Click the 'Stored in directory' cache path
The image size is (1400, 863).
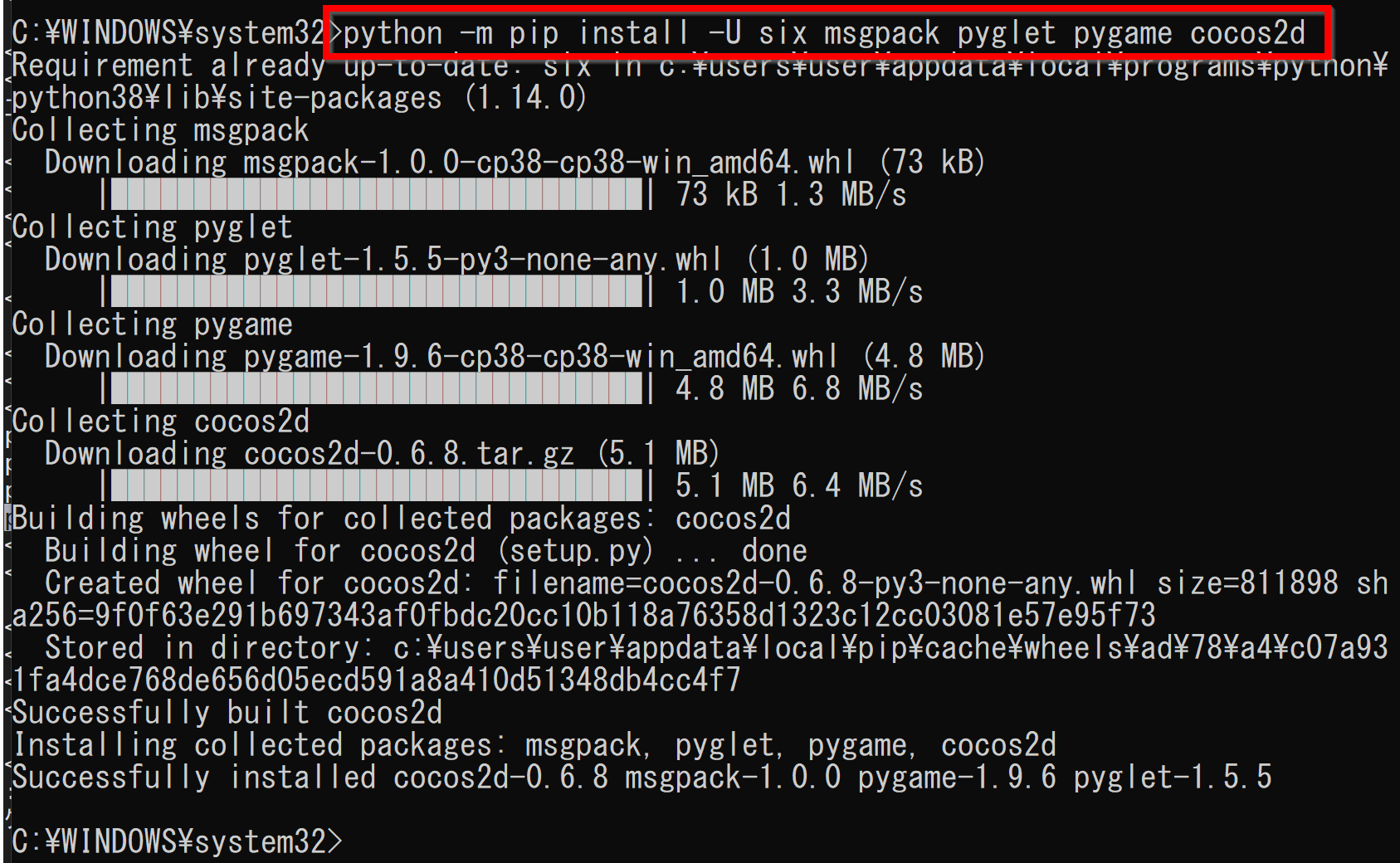pyautogui.click(x=890, y=648)
